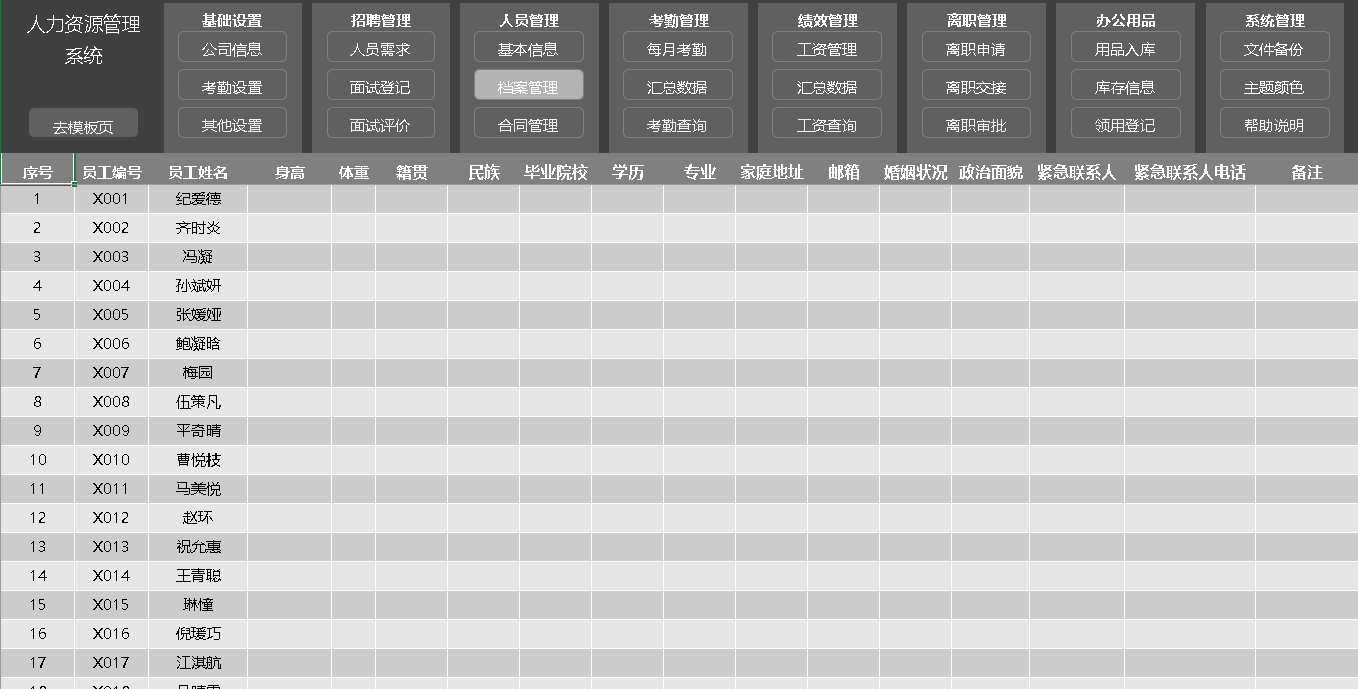The width and height of the screenshot is (1358, 689).
Task: Open the 帮助说明 help page
Action: 1274,124
